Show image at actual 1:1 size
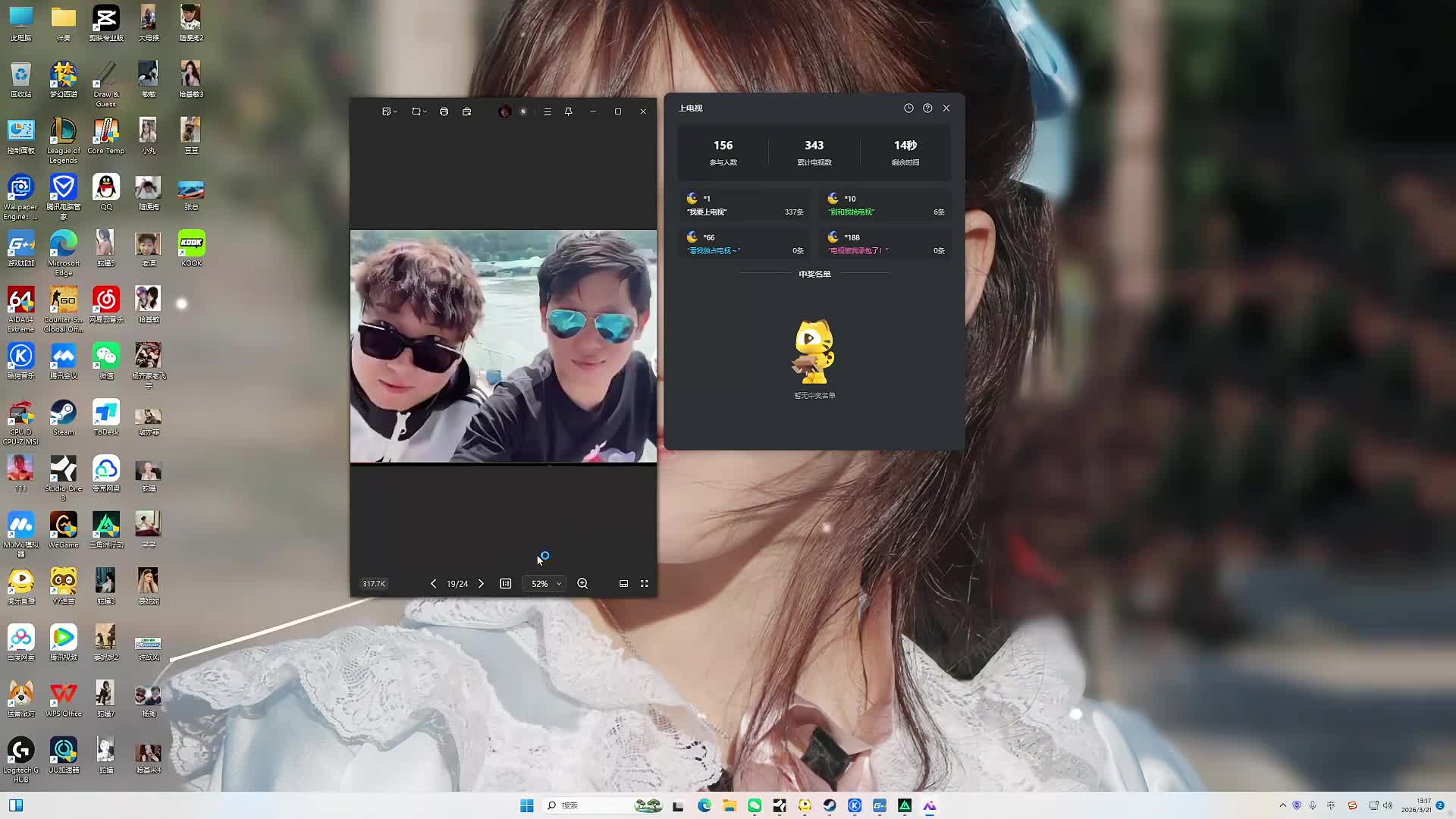The height and width of the screenshot is (819, 1456). [506, 584]
